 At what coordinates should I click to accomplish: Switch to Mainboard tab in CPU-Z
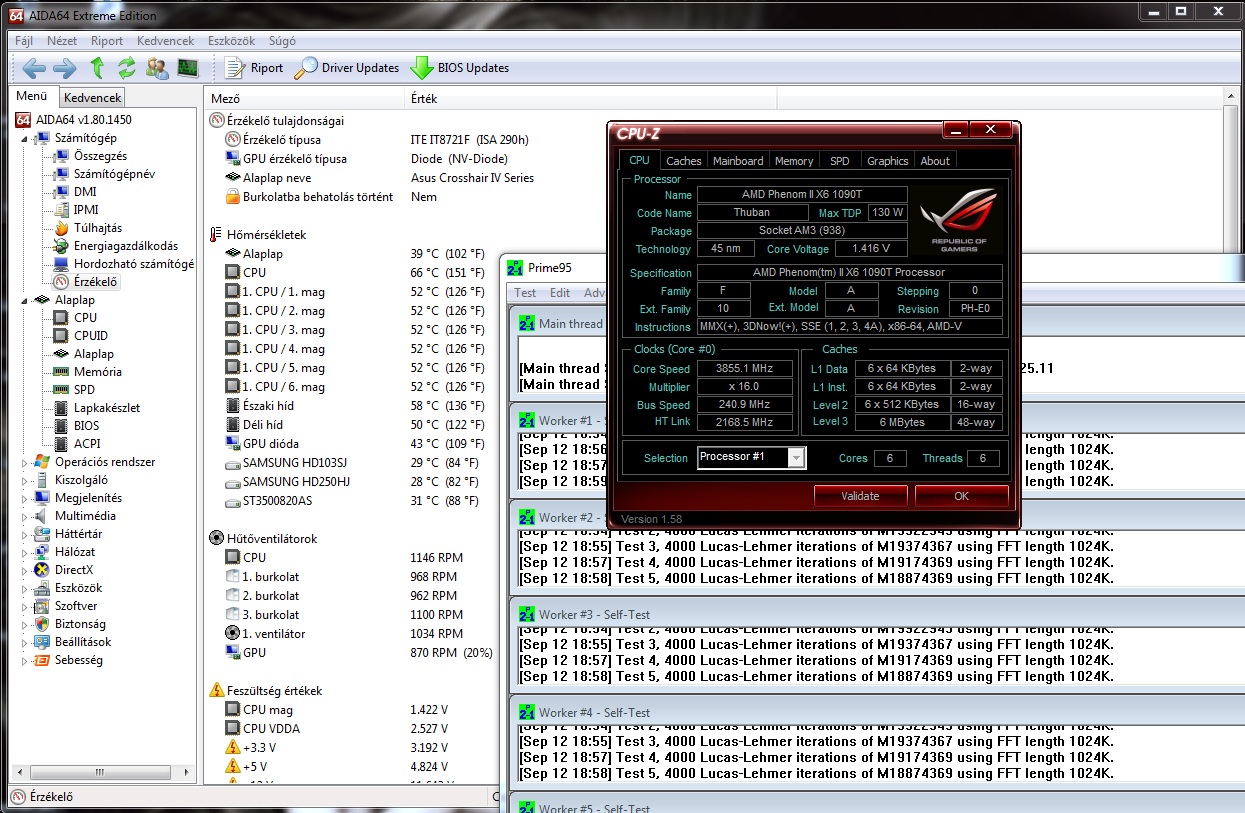pos(738,161)
